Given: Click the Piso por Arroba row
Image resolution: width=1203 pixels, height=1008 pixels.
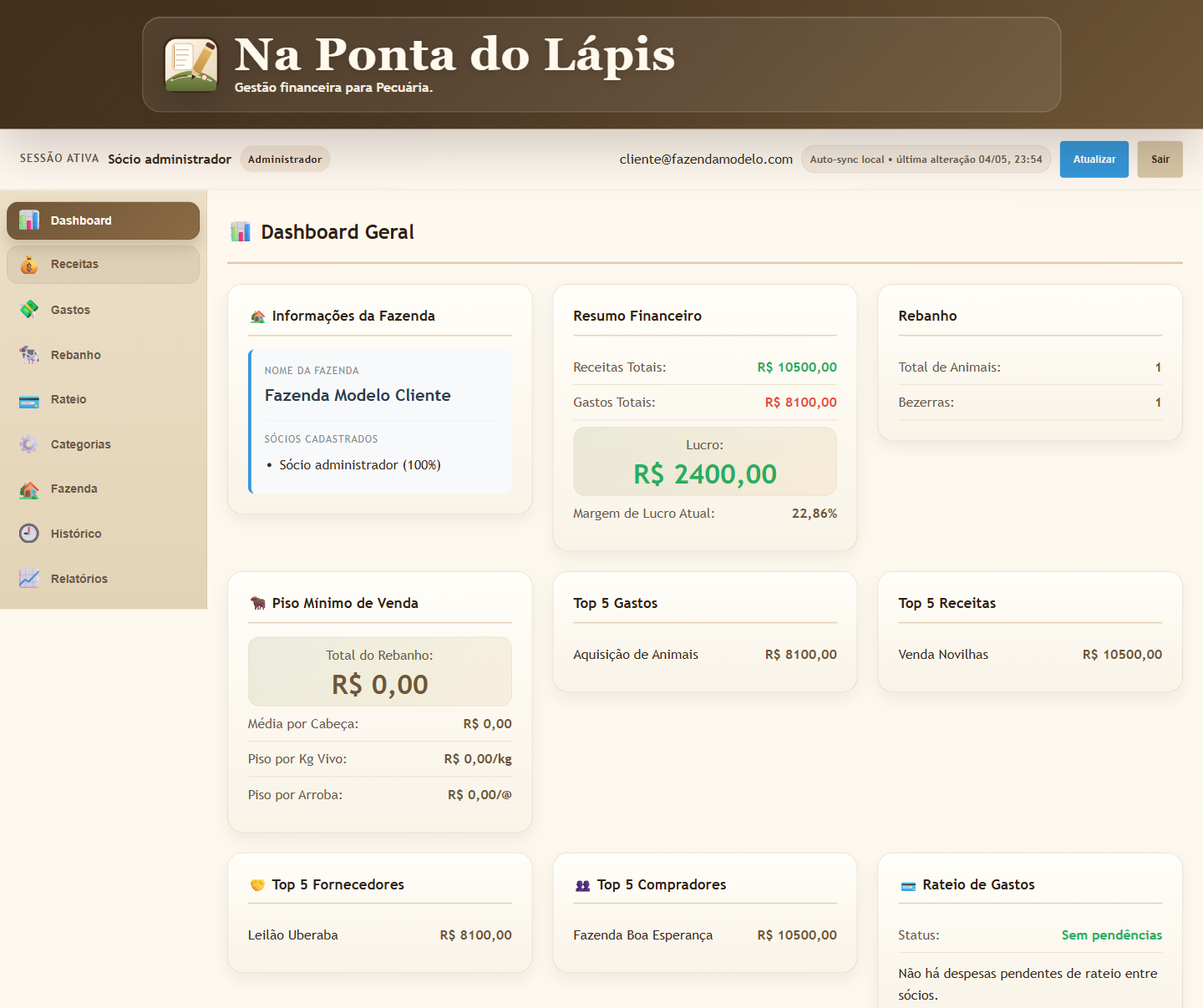Looking at the screenshot, I should [380, 795].
